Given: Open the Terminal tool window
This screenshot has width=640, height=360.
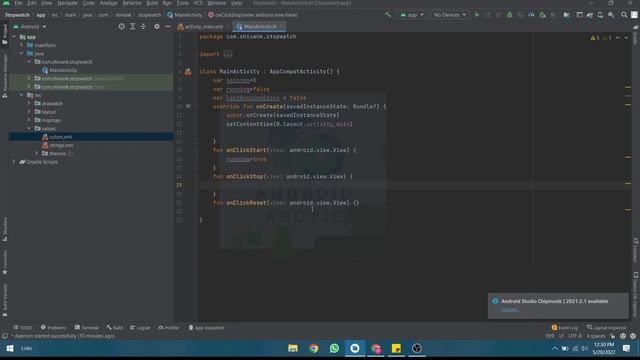Looking at the screenshot, I should coord(87,327).
